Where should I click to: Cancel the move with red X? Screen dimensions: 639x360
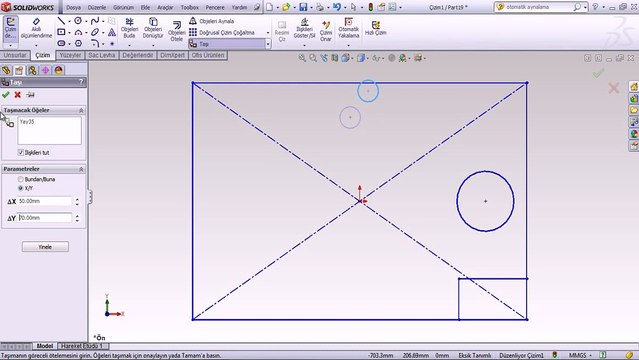(x=18, y=95)
